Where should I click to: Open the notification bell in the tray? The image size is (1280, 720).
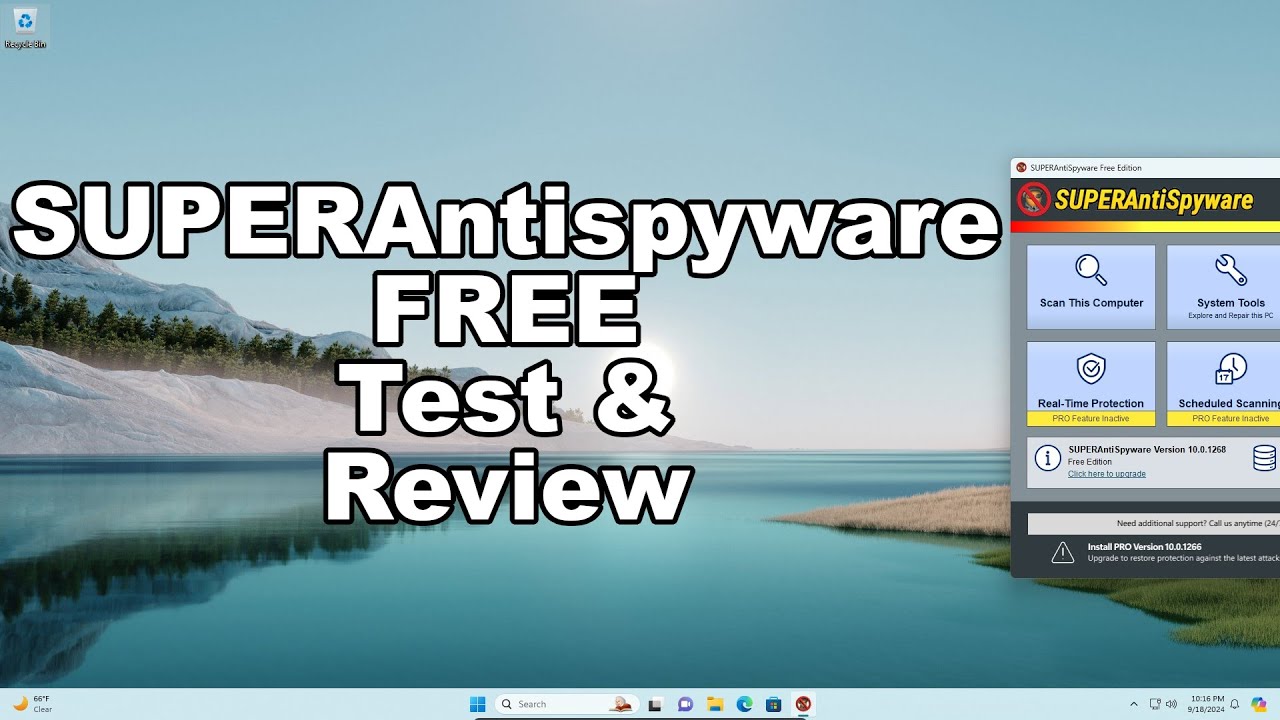(x=1234, y=704)
